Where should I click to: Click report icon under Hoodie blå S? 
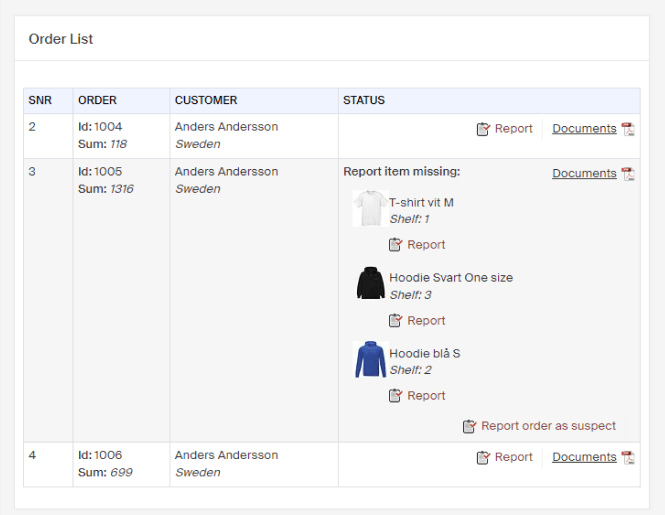pyautogui.click(x=395, y=396)
